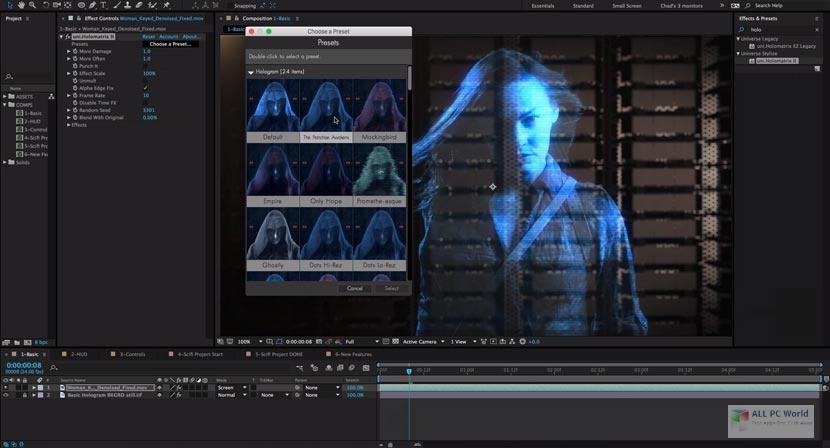Screen dimensions: 830x448
Task: Toggle lock on Basic Hologram BKGRD layer
Action: pos(24,395)
